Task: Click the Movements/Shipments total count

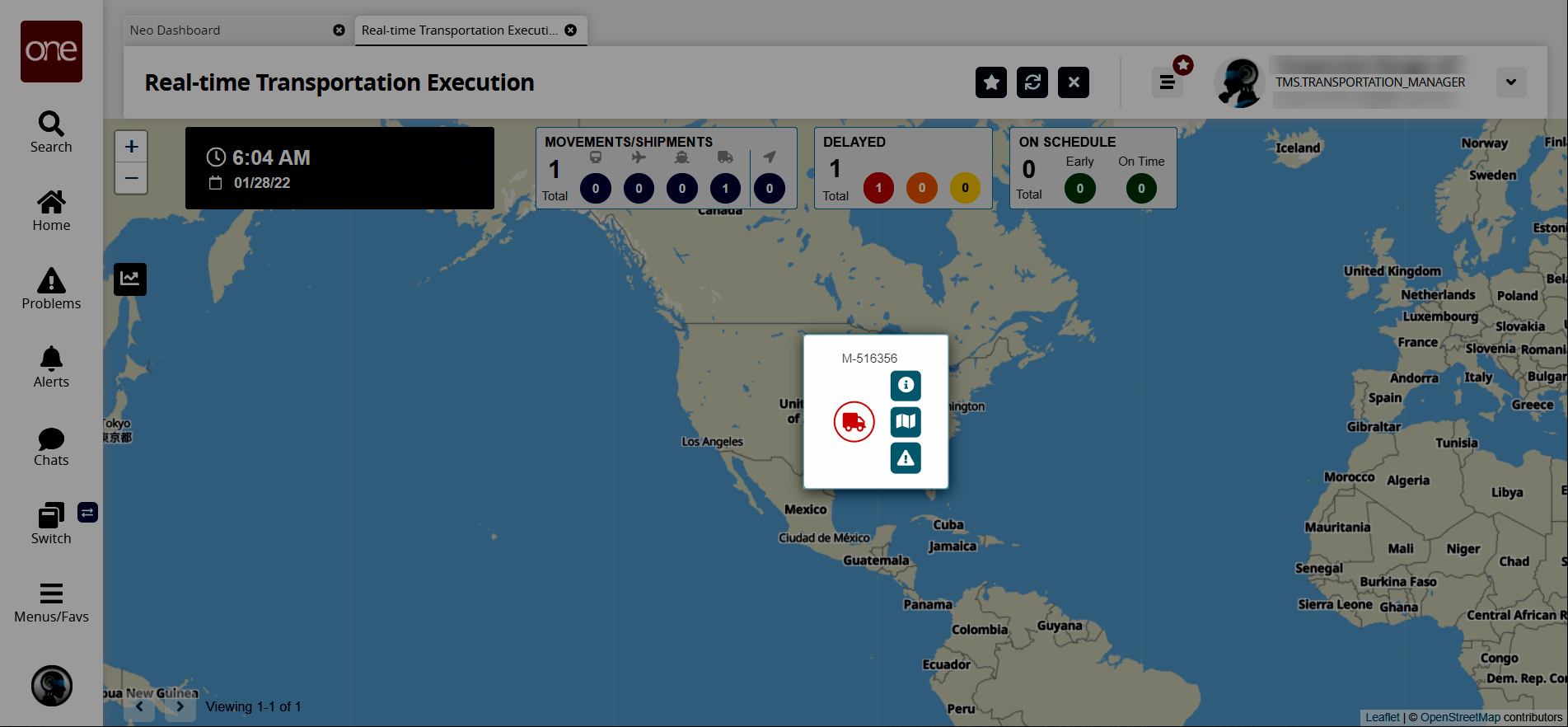Action: coord(555,170)
